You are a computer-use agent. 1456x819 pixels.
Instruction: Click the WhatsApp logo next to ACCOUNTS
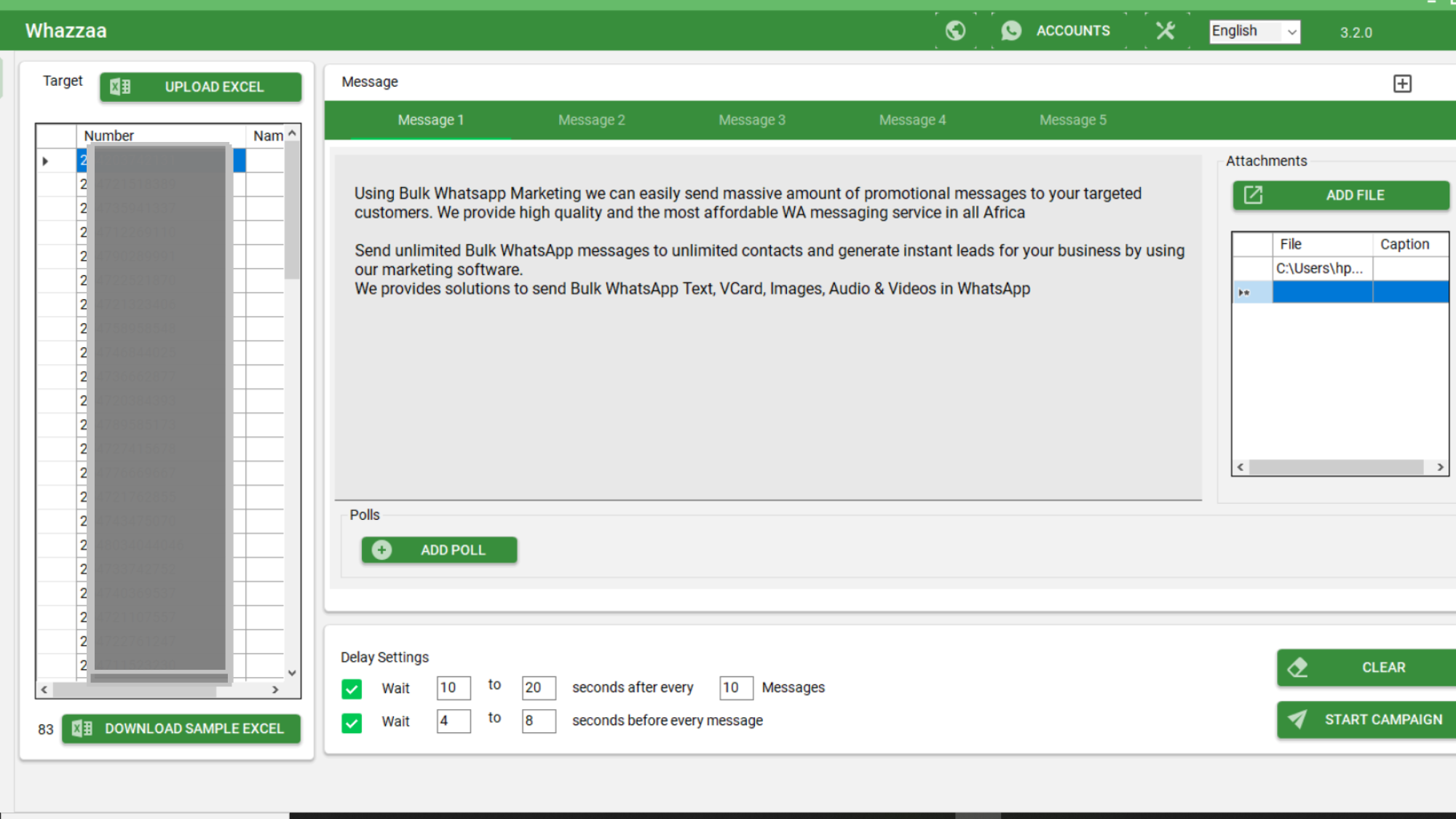pyautogui.click(x=1011, y=31)
